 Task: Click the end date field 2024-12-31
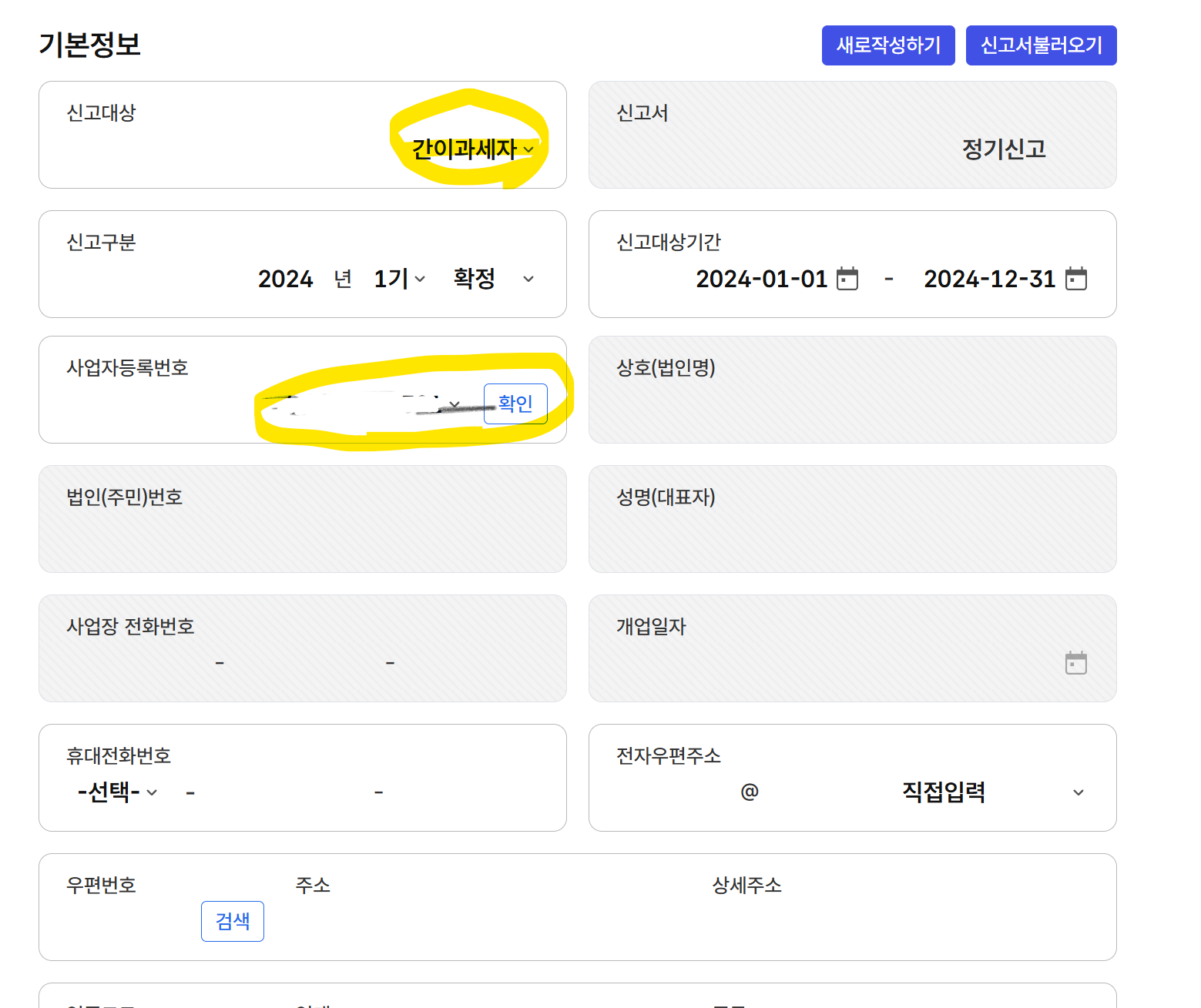[x=989, y=278]
